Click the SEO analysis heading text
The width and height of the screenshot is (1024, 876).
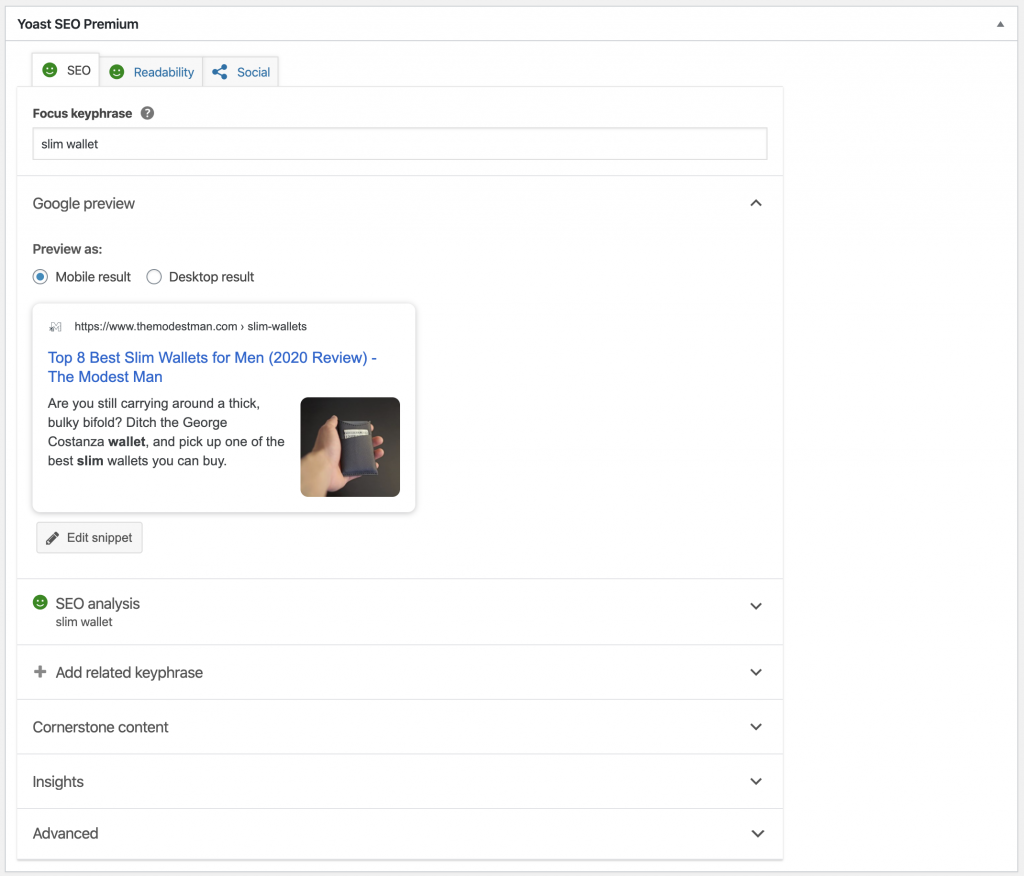[x=98, y=604]
